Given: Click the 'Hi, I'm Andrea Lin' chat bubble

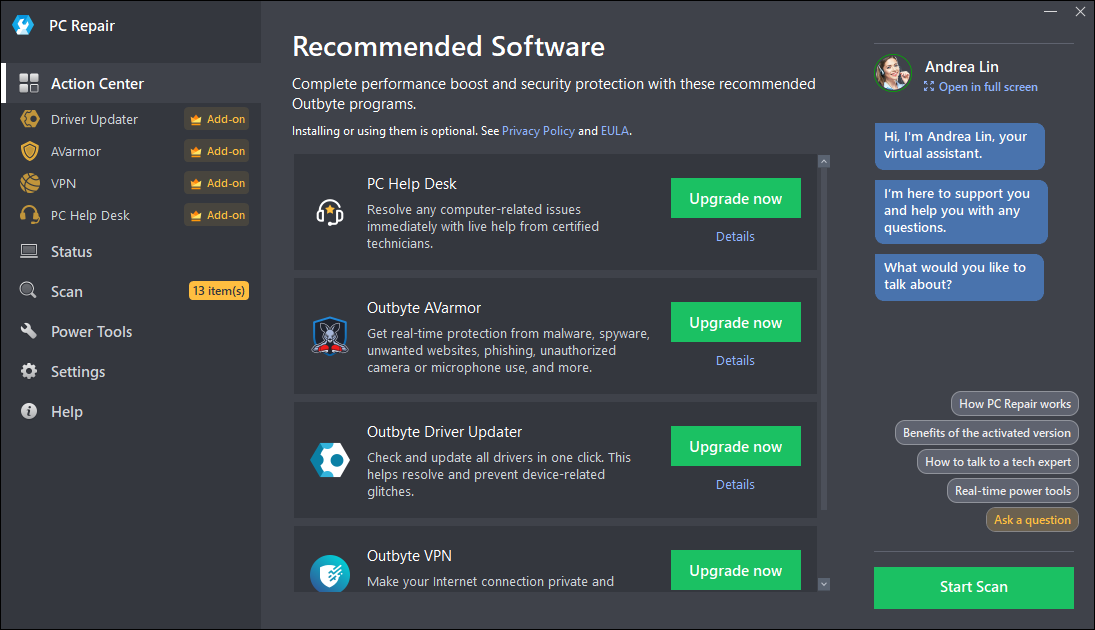Looking at the screenshot, I should 960,146.
